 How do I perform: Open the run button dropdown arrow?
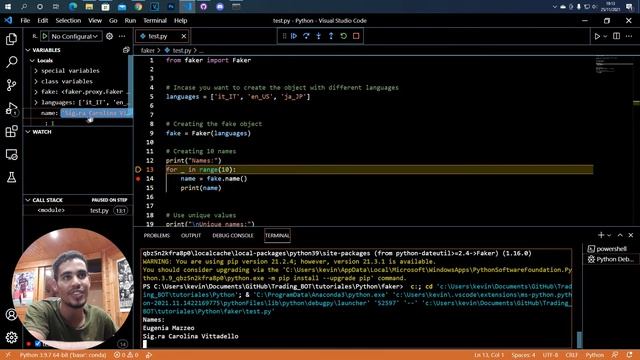(605, 36)
